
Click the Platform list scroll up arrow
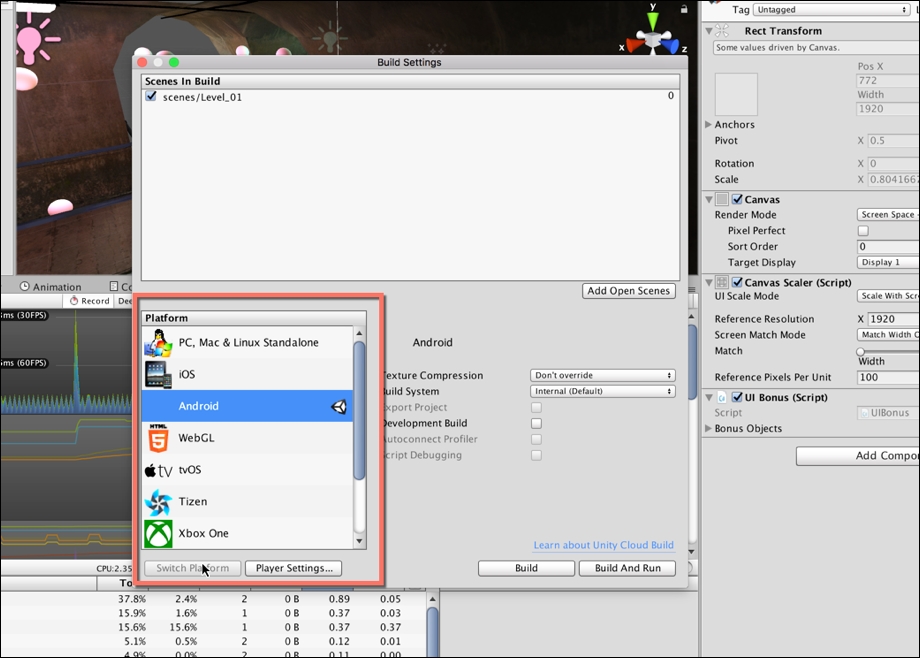tap(360, 333)
